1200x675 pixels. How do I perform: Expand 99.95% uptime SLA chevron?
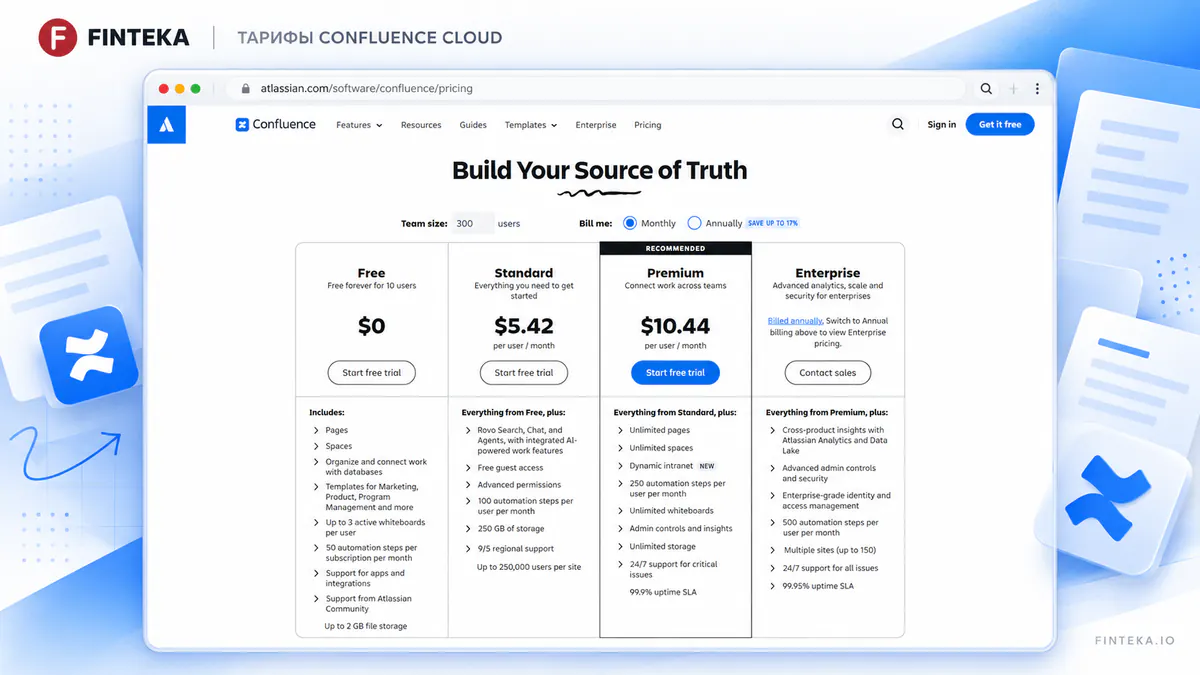(773, 586)
